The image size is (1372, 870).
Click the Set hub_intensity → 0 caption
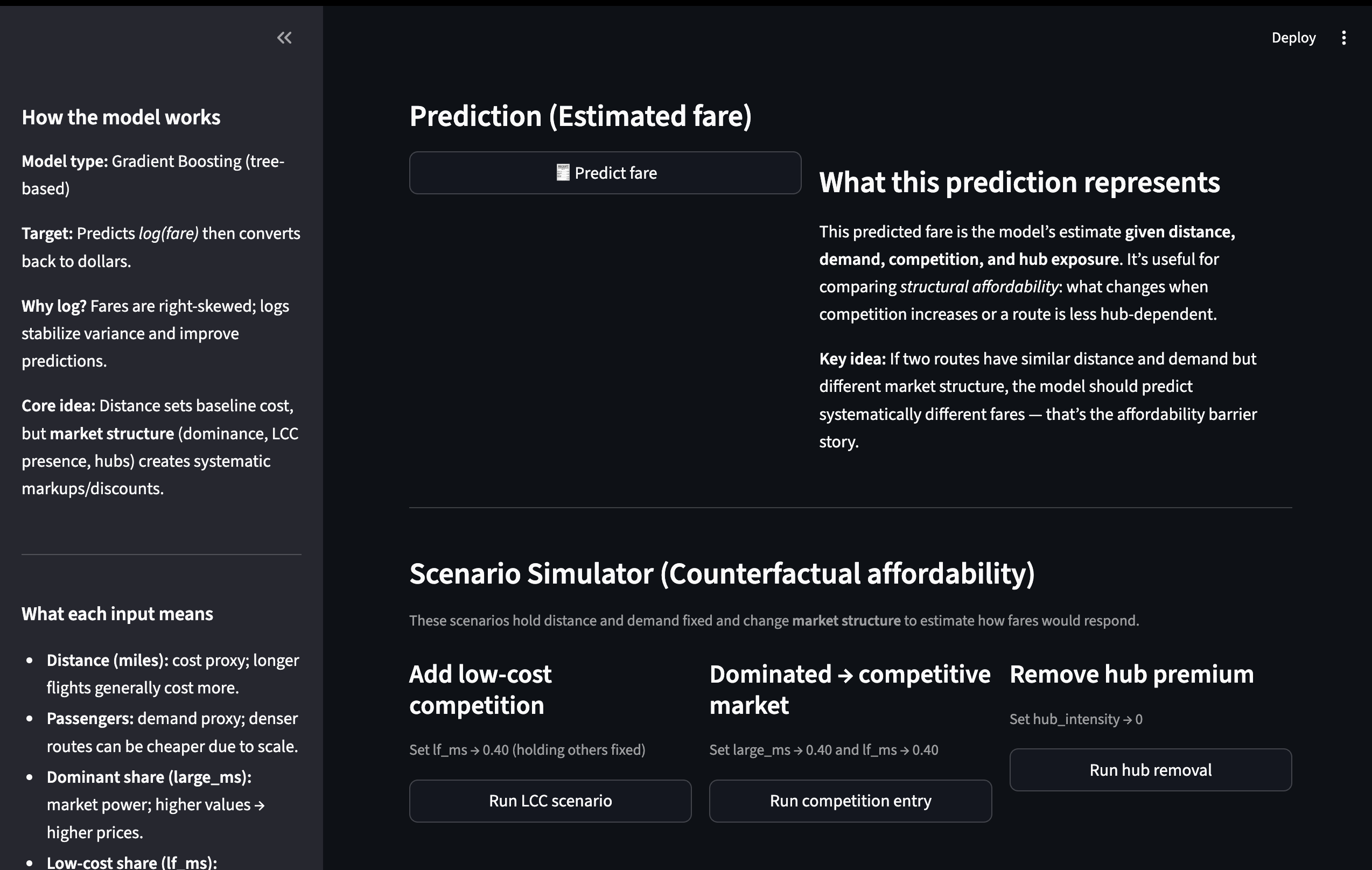[x=1075, y=719]
